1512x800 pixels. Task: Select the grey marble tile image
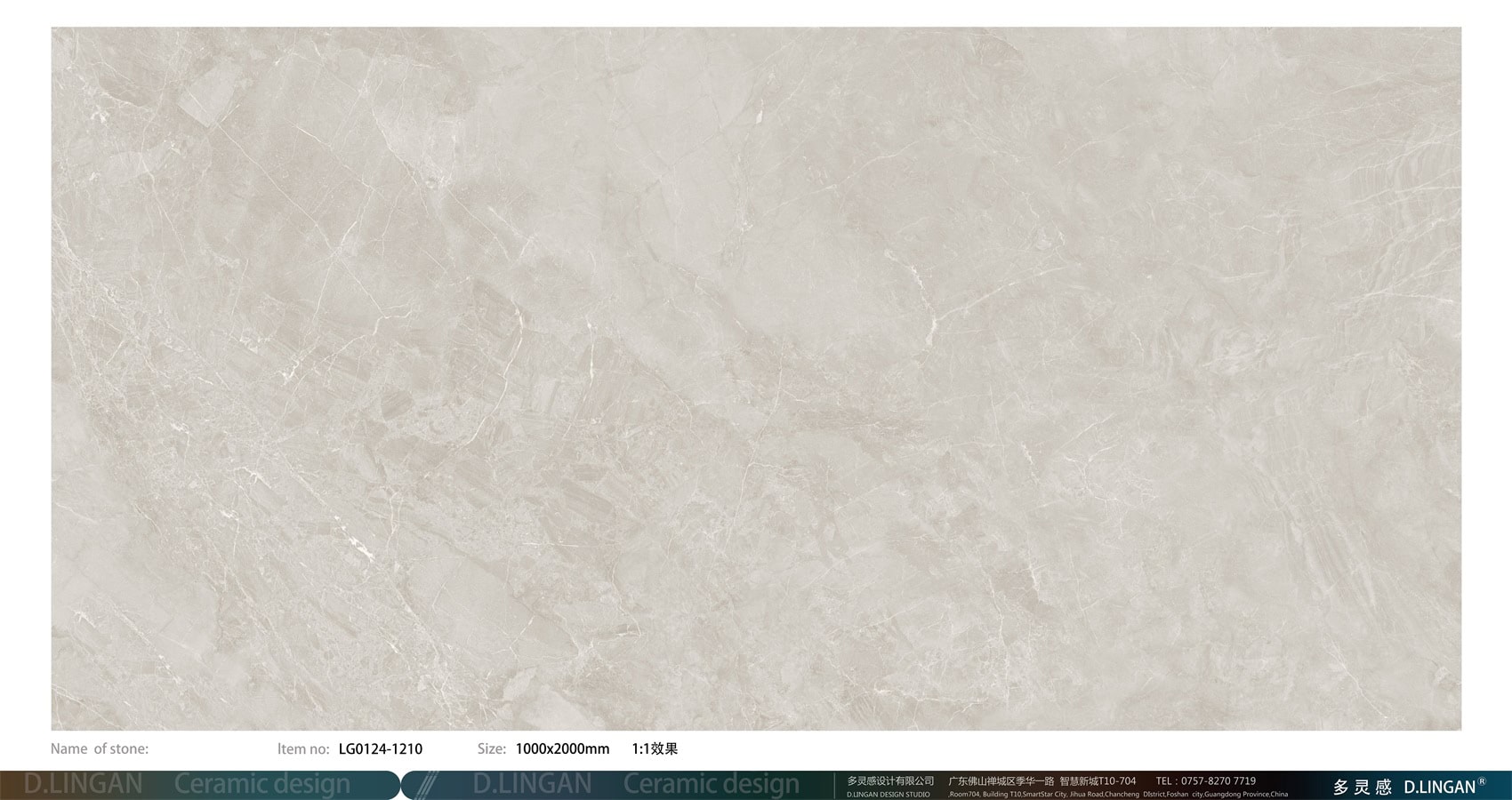[756, 378]
